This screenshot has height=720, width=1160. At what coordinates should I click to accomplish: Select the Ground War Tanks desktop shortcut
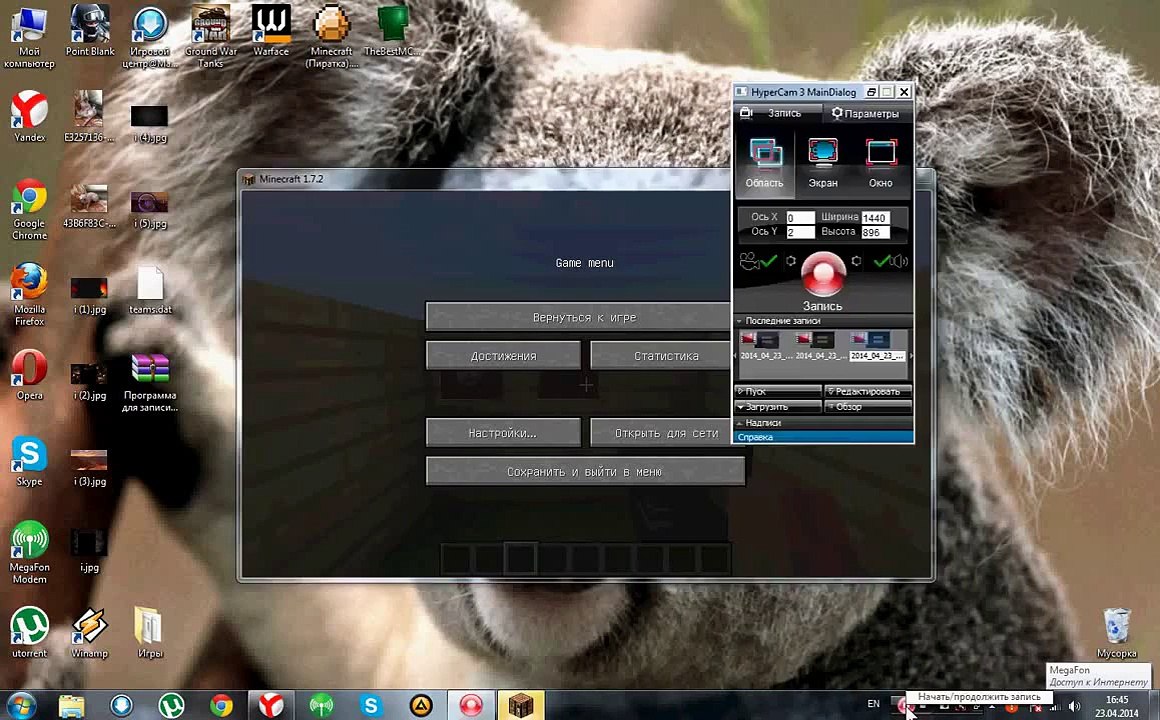pyautogui.click(x=211, y=36)
